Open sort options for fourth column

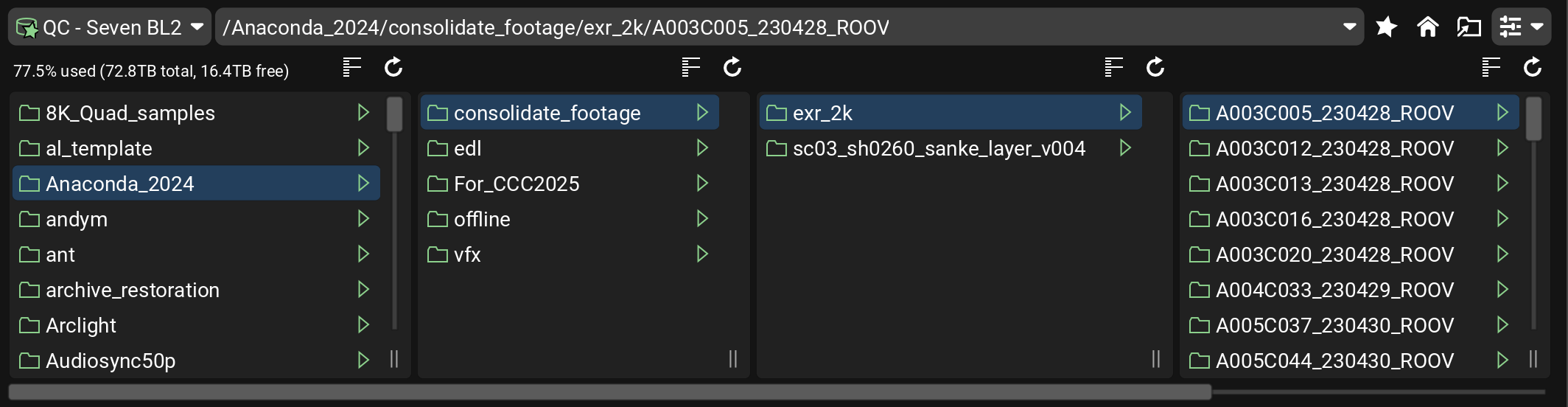tap(1491, 68)
